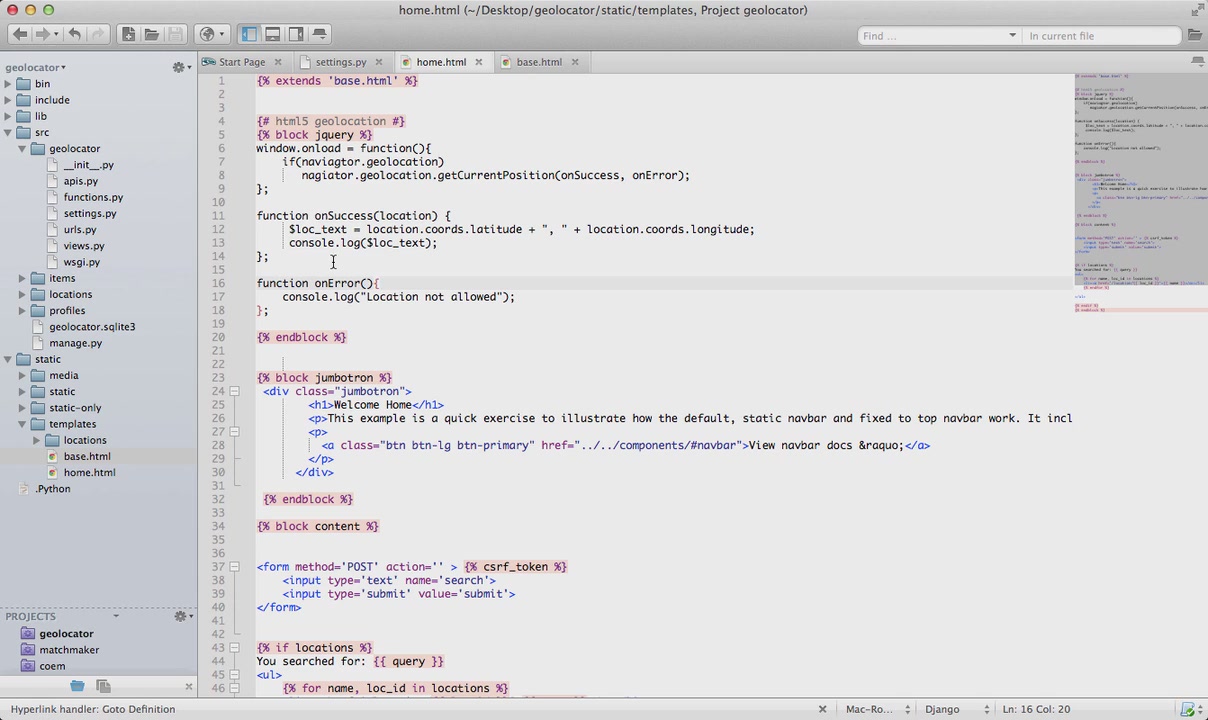Screen dimensions: 1208x720
Task: Close the base.html tab
Action: point(576,62)
